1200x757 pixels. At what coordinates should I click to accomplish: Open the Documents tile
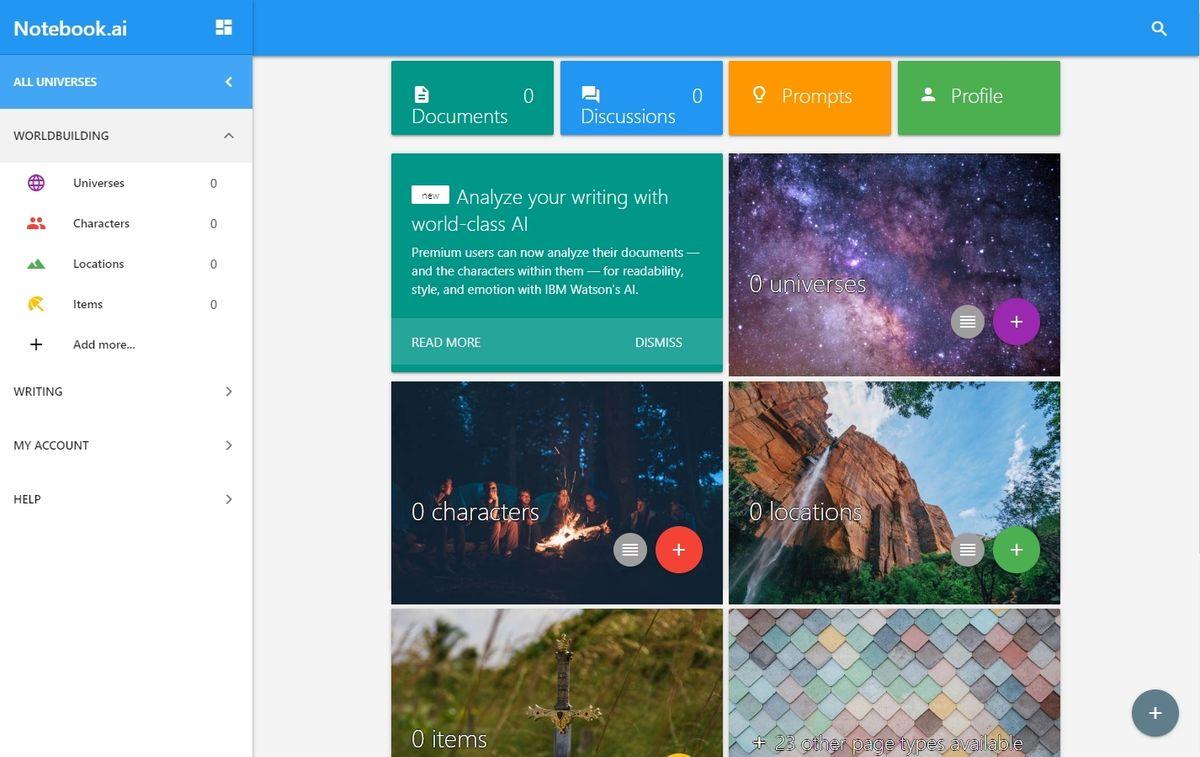click(x=472, y=98)
